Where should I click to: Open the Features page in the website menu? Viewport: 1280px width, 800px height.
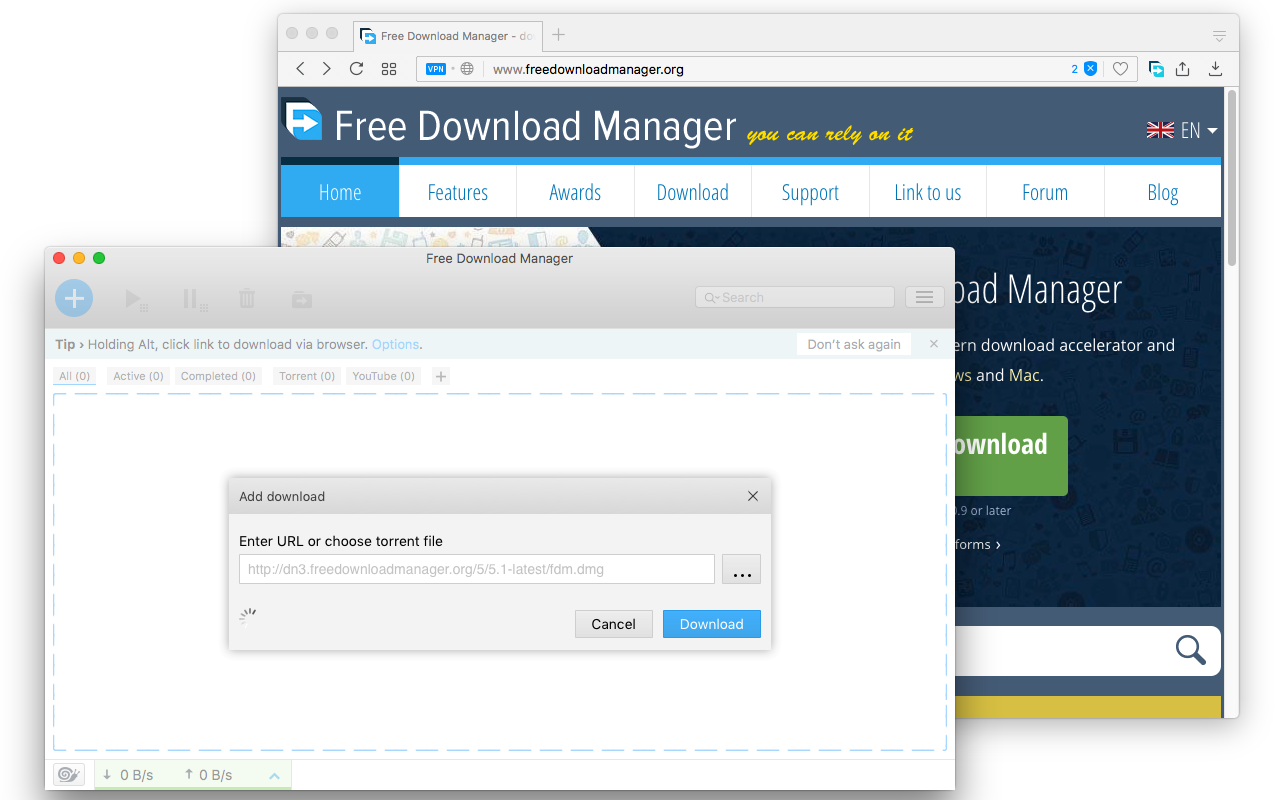457,191
